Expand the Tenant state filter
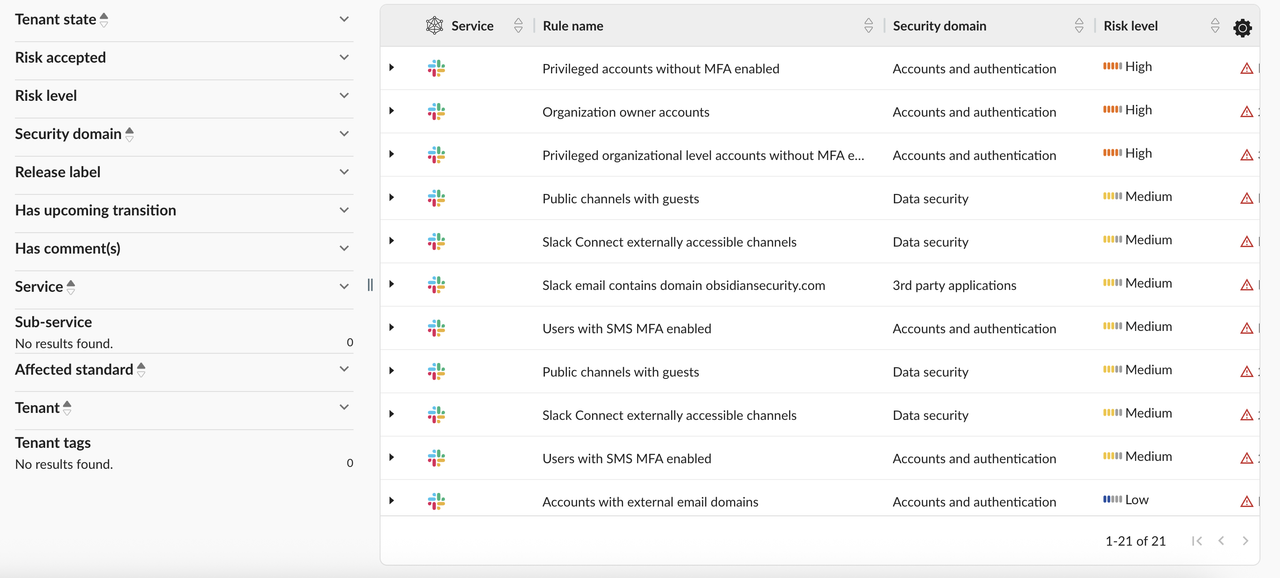Viewport: 1280px width, 578px height. pos(344,19)
